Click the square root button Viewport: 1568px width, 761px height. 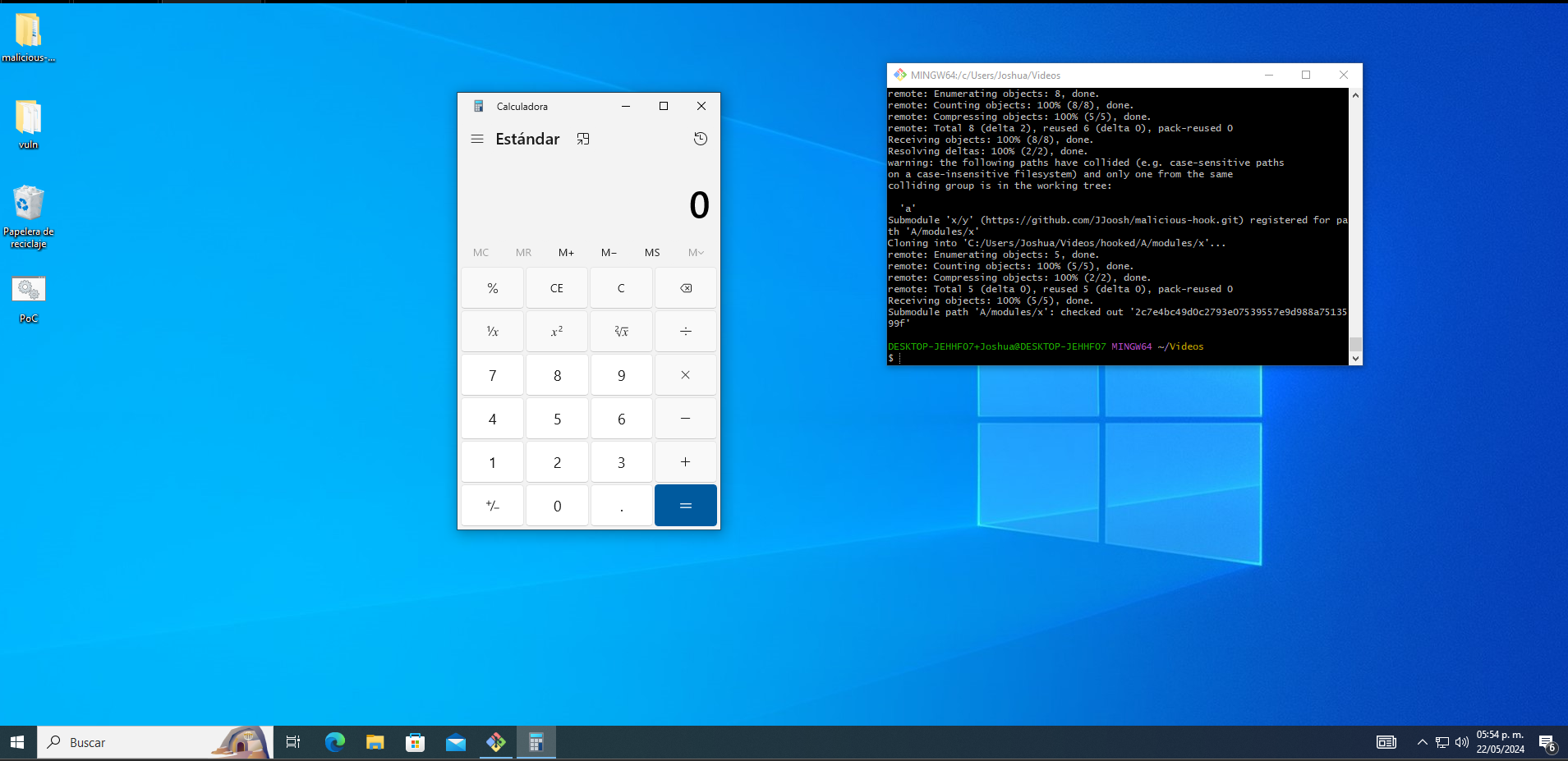[621, 332]
